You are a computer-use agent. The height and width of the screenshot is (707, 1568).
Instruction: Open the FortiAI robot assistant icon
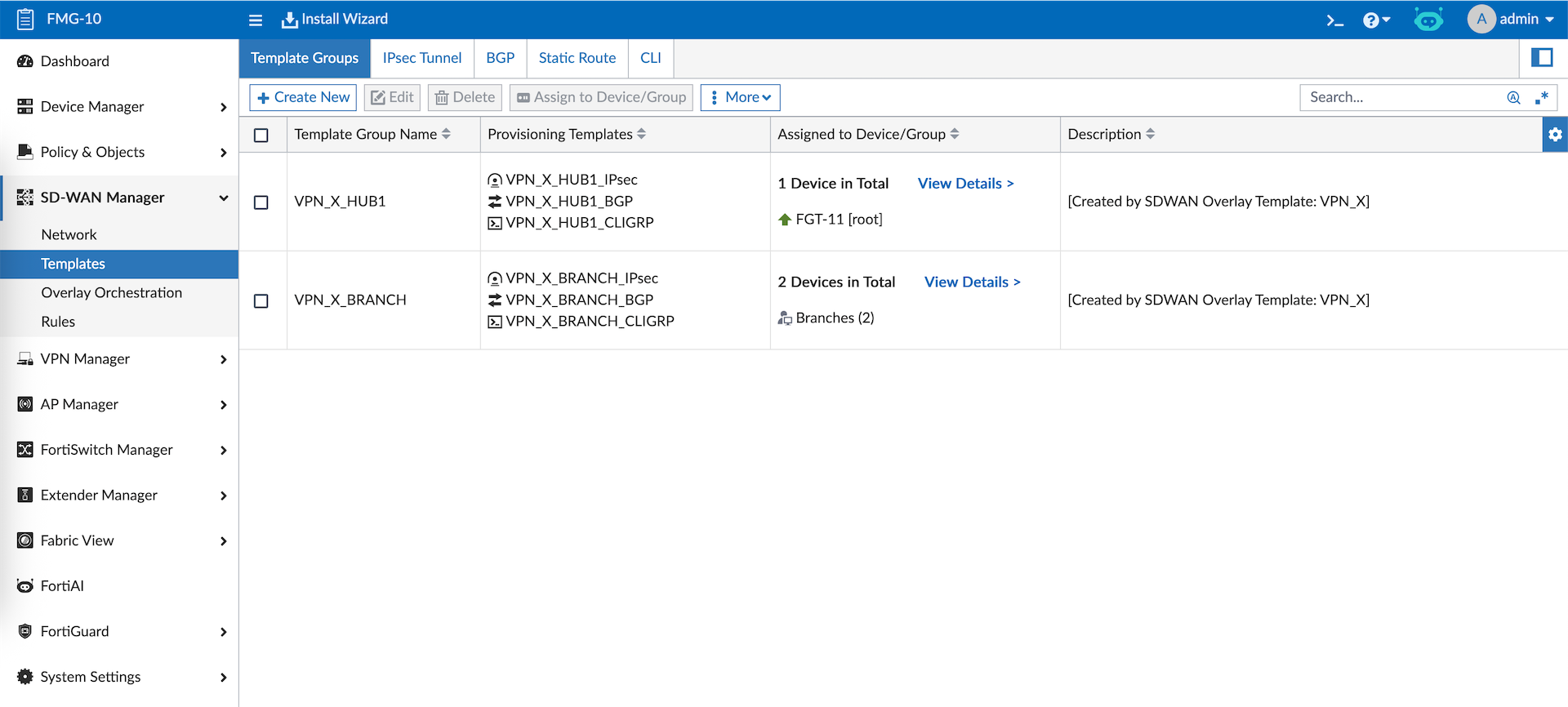(1428, 20)
